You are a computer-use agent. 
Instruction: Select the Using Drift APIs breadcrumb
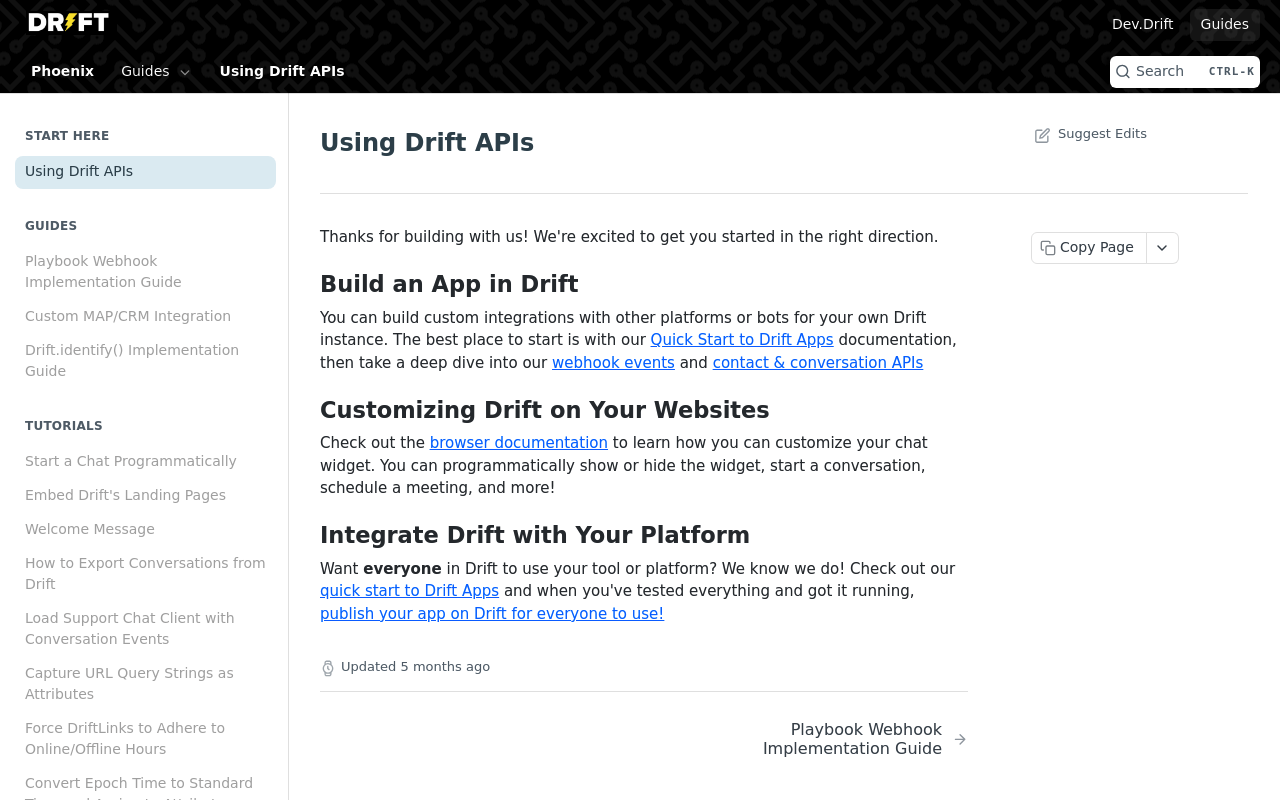pyautogui.click(x=282, y=71)
